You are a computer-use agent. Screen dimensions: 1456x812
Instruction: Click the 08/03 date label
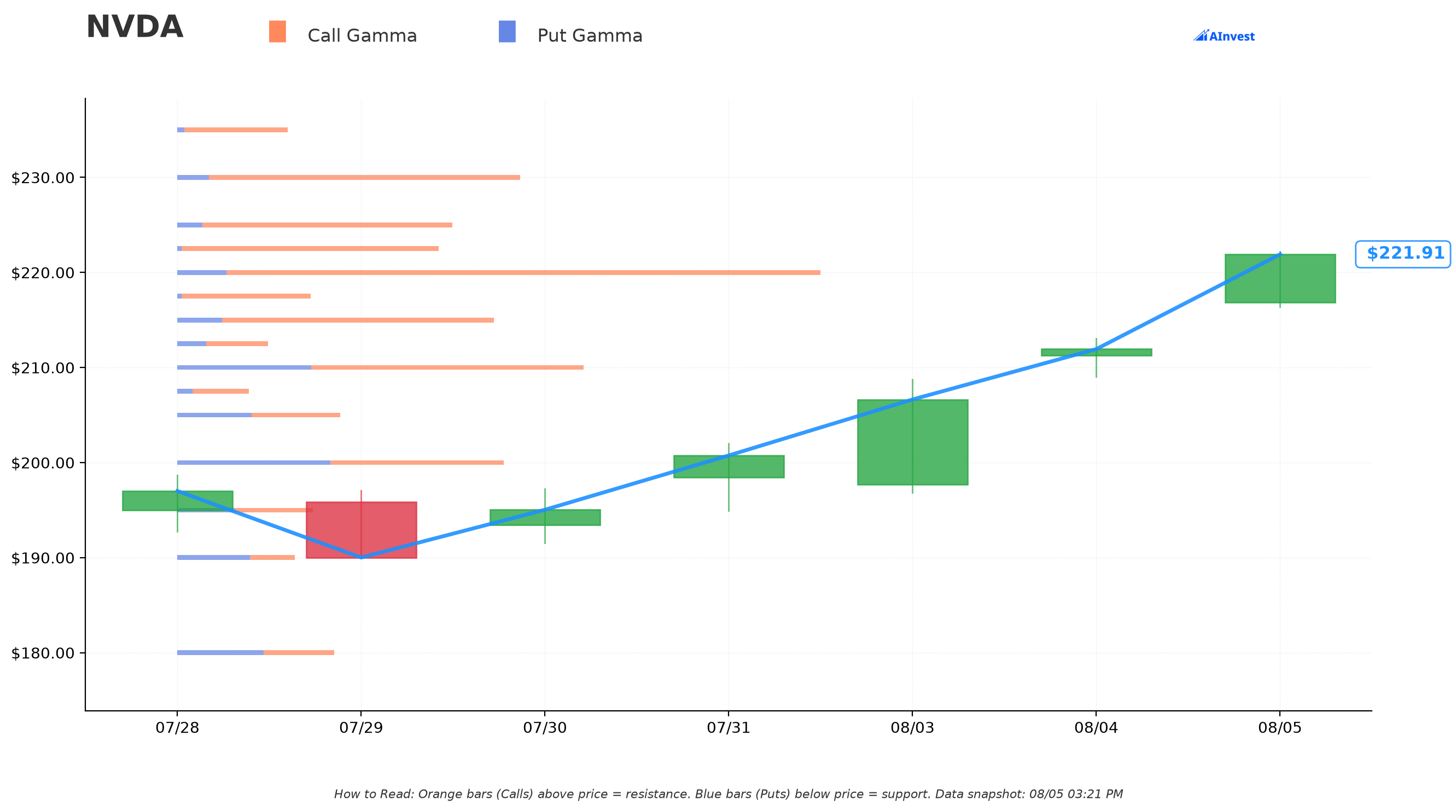[912, 728]
